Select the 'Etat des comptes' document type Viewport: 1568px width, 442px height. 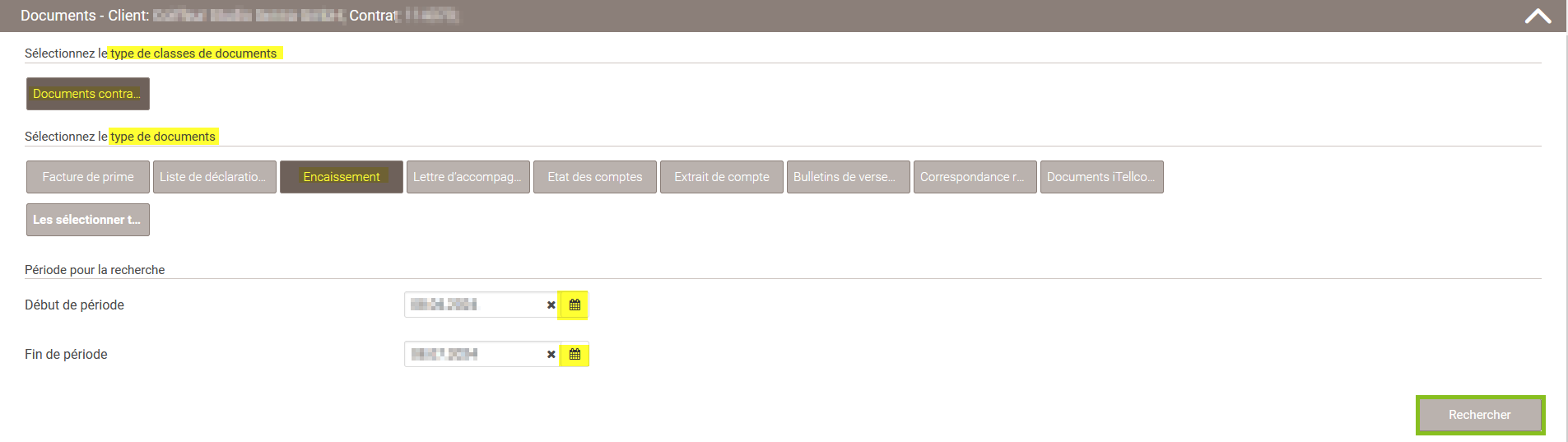click(x=595, y=177)
